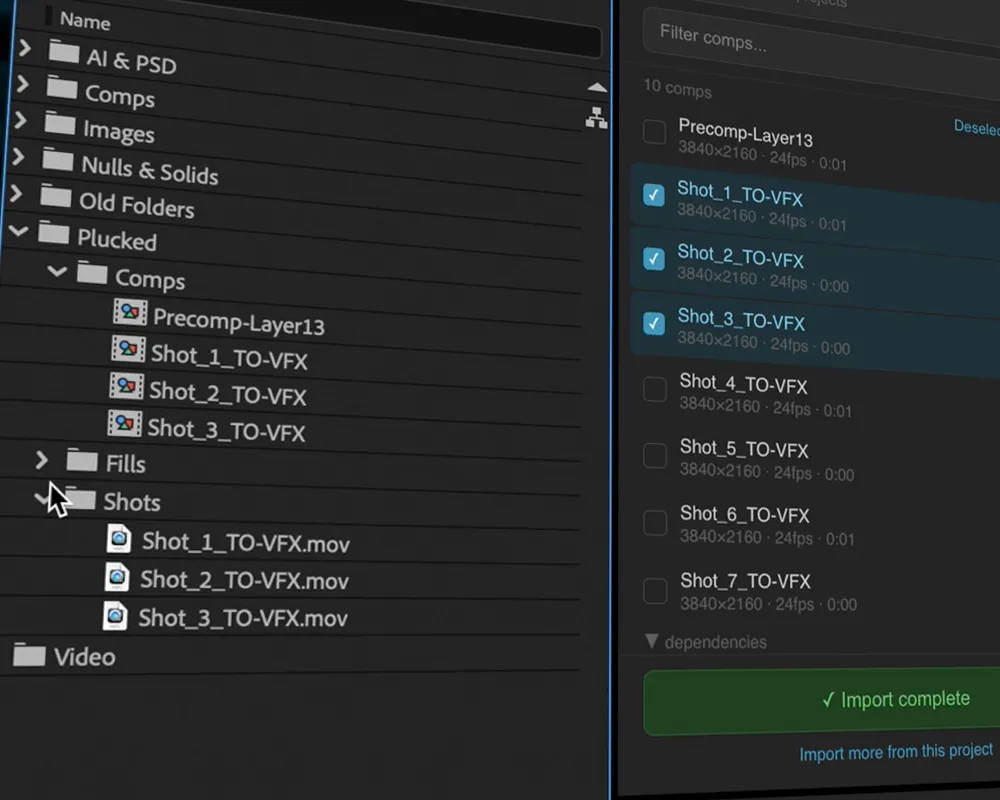
Task: Click the Video folder icon
Action: (x=29, y=654)
